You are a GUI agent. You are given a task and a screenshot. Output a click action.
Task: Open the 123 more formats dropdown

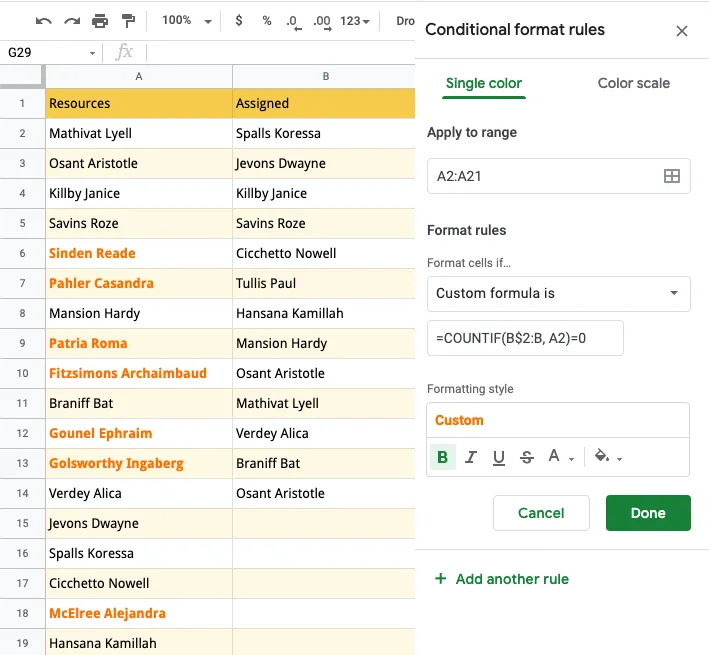(355, 21)
